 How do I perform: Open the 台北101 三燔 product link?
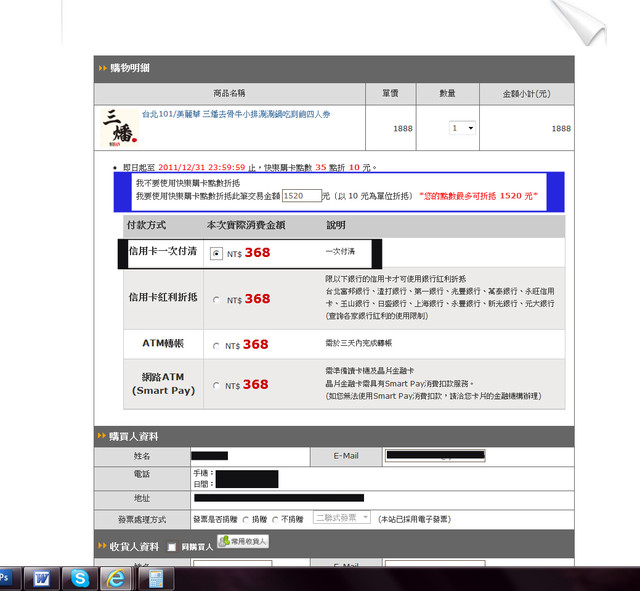tap(236, 114)
